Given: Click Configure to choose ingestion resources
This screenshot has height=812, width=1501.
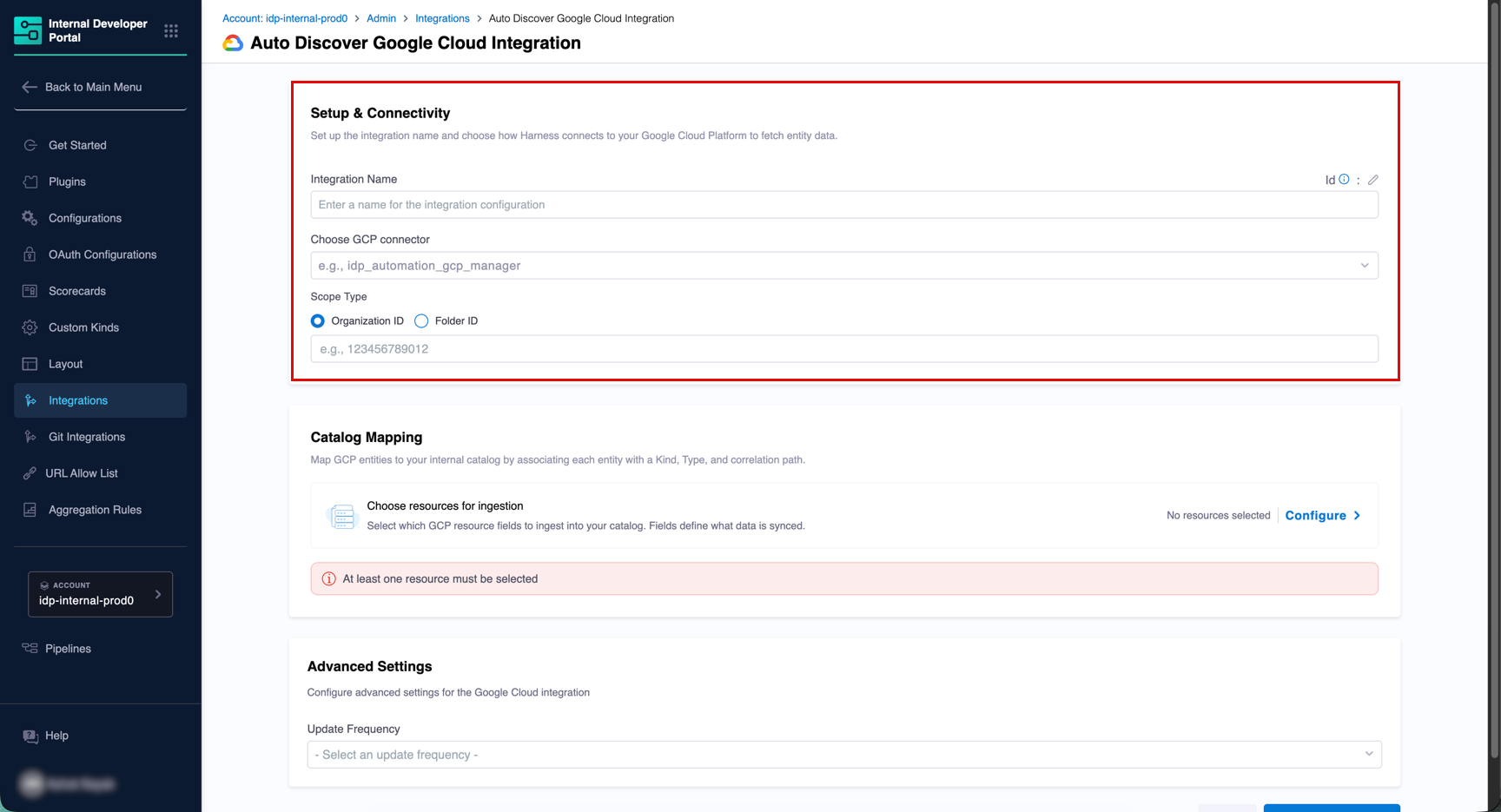Looking at the screenshot, I should (x=1322, y=516).
